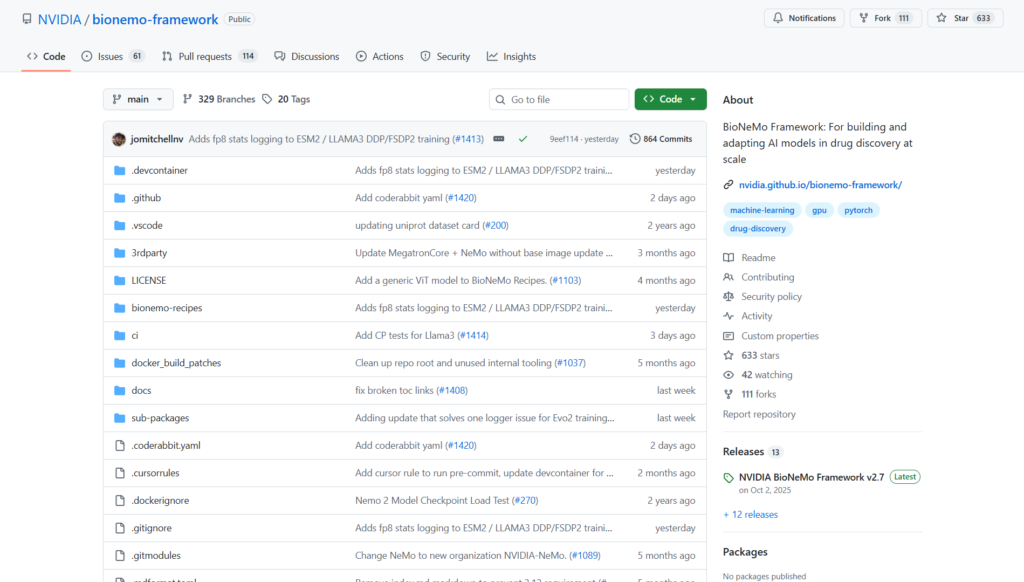The width and height of the screenshot is (1024, 582).
Task: Switch to the Issues tab
Action: 112,56
